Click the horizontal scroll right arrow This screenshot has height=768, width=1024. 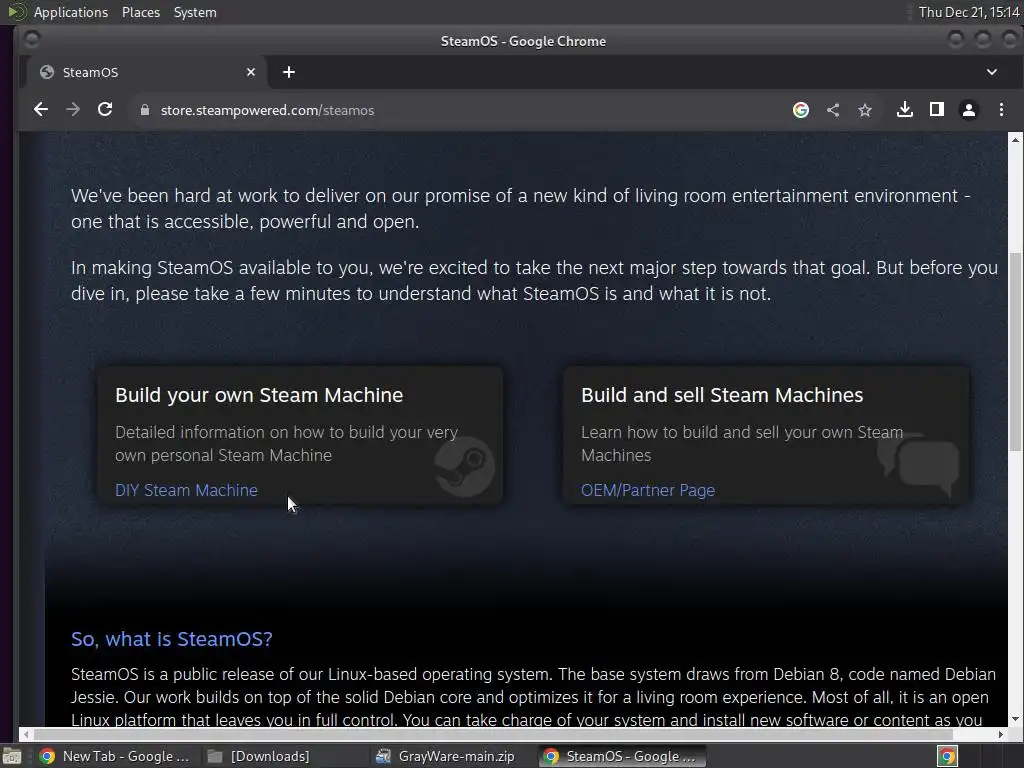(1000, 735)
